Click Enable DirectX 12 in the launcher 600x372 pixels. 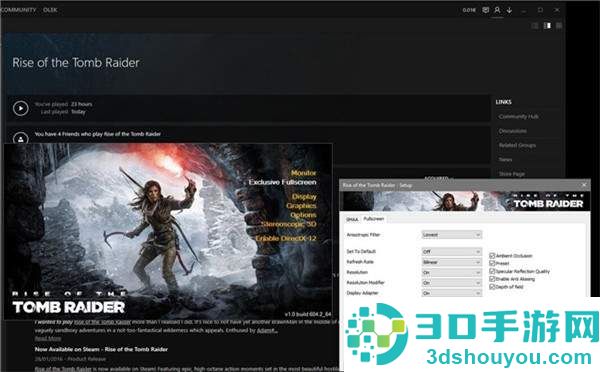point(286,238)
